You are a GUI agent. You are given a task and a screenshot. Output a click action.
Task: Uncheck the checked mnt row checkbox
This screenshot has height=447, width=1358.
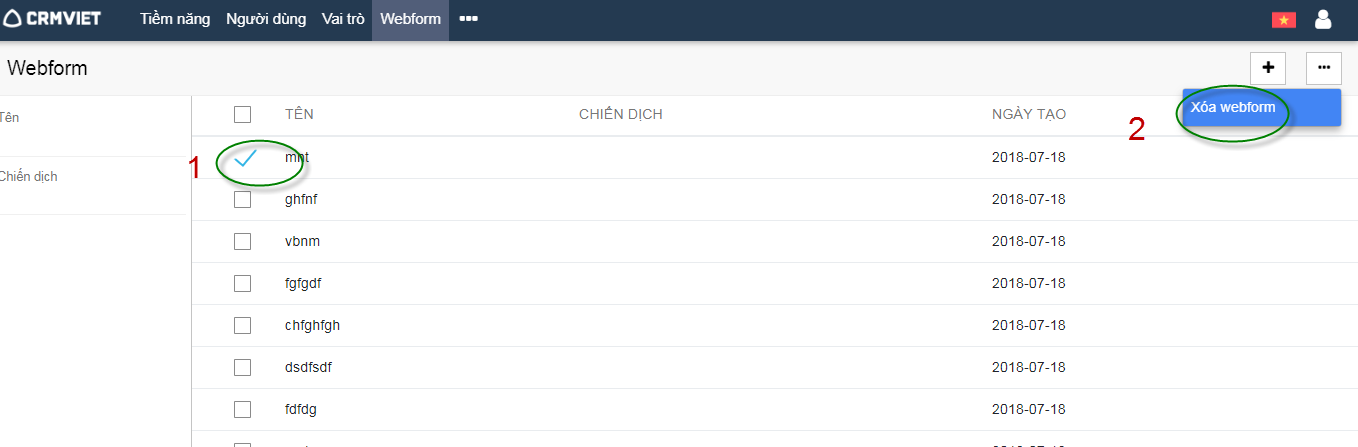pyautogui.click(x=245, y=158)
